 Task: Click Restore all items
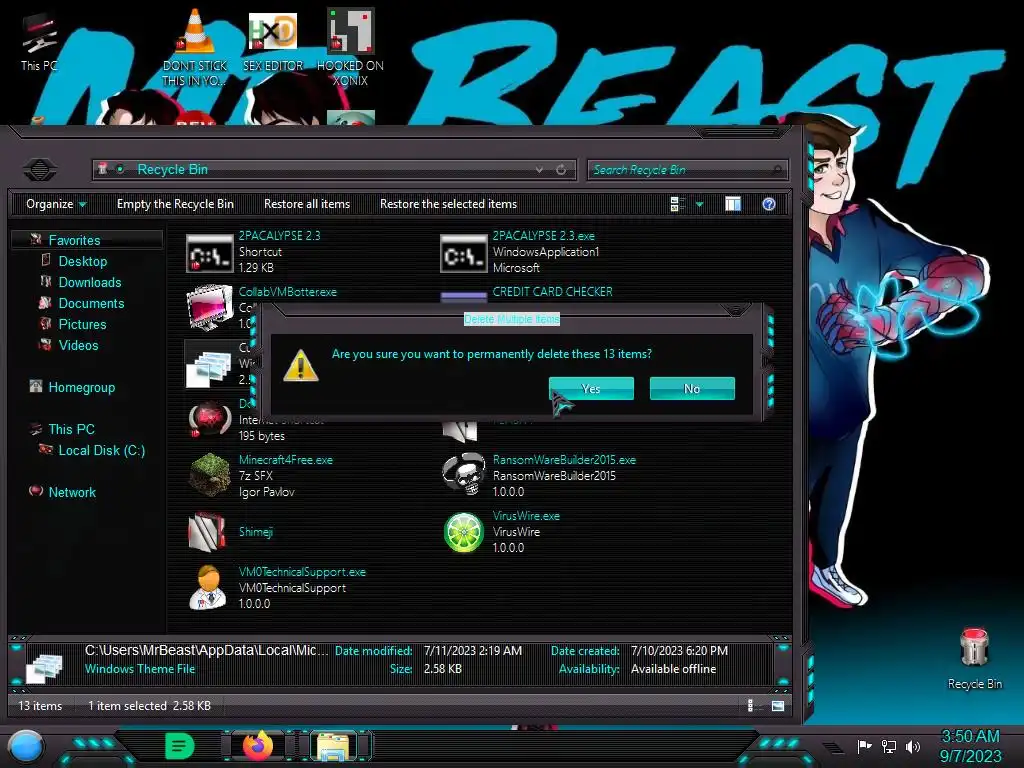[x=307, y=204]
